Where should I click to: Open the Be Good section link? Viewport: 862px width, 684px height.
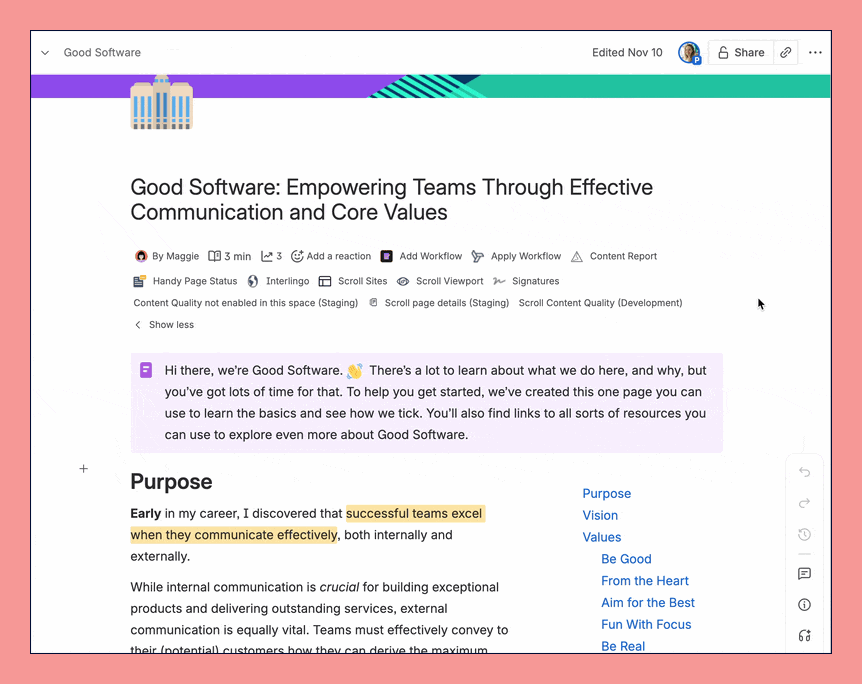pyautogui.click(x=626, y=559)
